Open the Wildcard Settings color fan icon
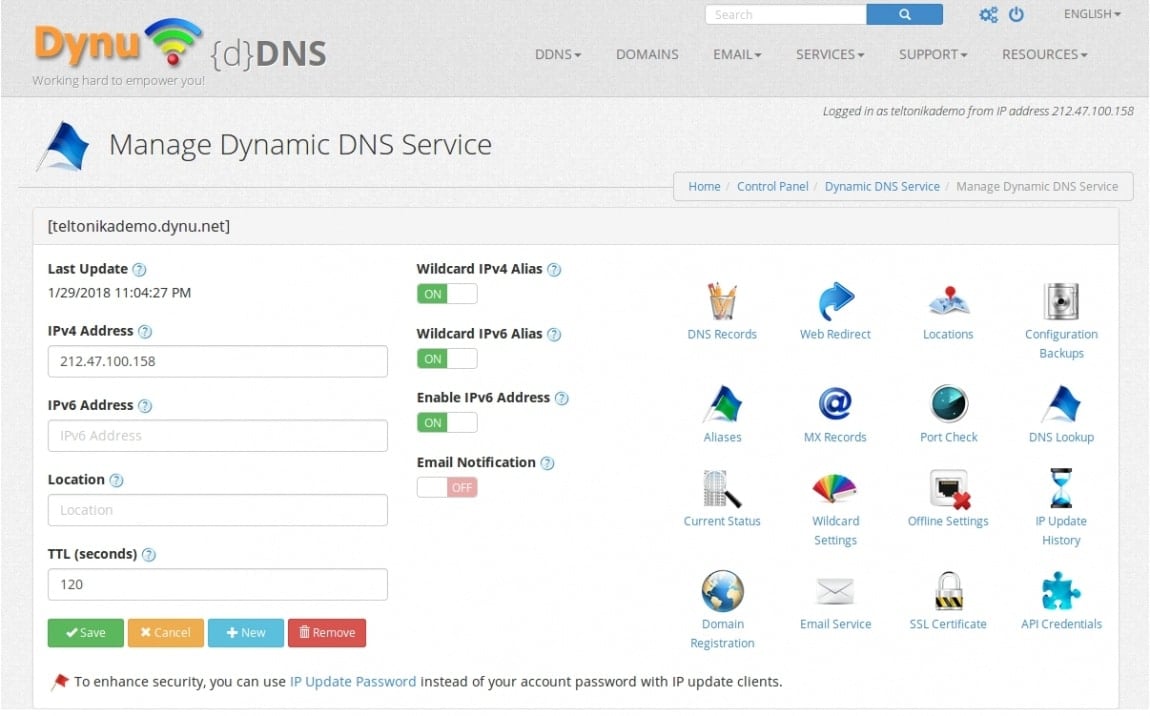This screenshot has width=1150, height=716. point(835,488)
